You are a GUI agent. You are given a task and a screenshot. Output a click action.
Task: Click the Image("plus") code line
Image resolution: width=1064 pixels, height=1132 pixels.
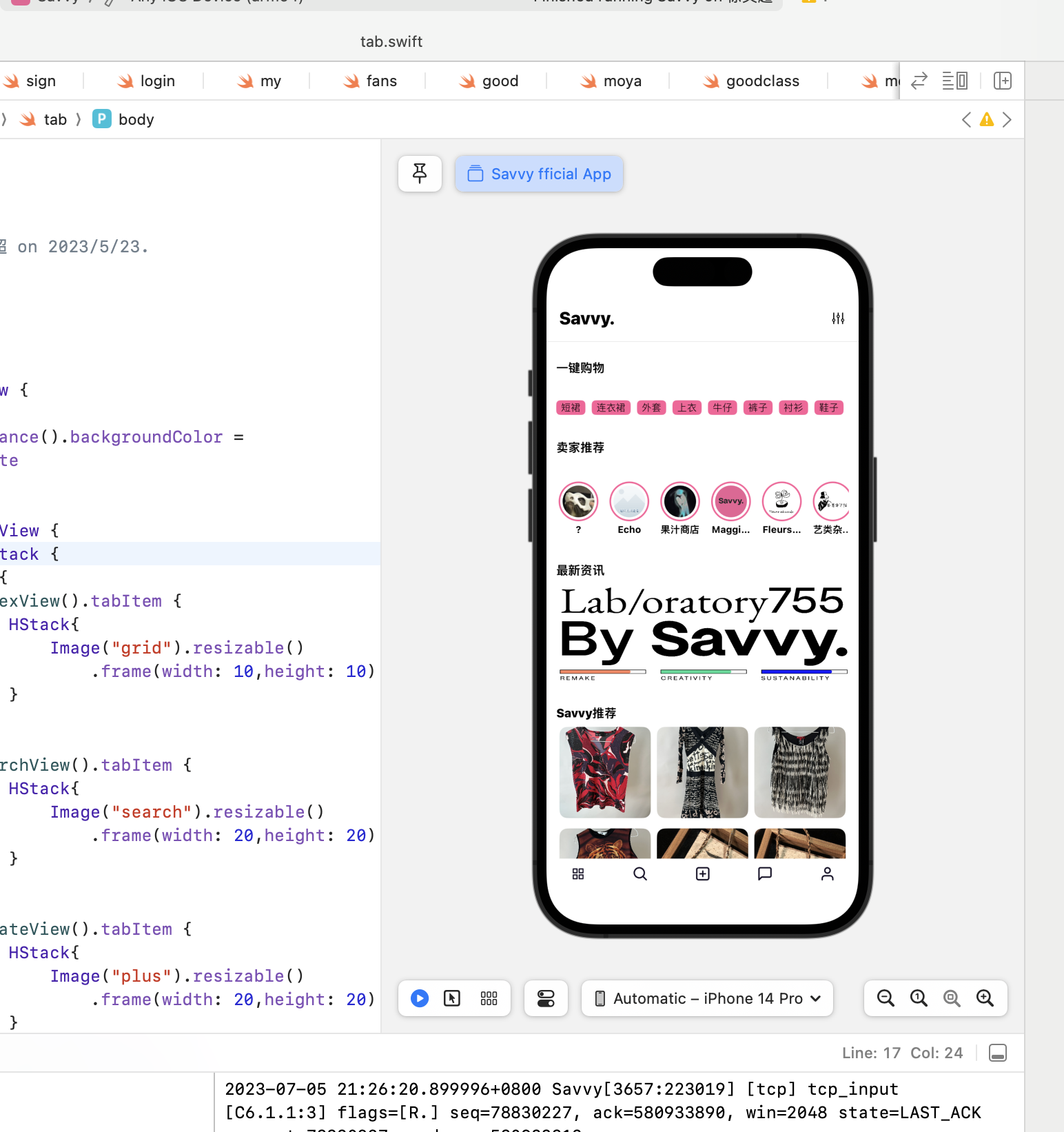177,976
